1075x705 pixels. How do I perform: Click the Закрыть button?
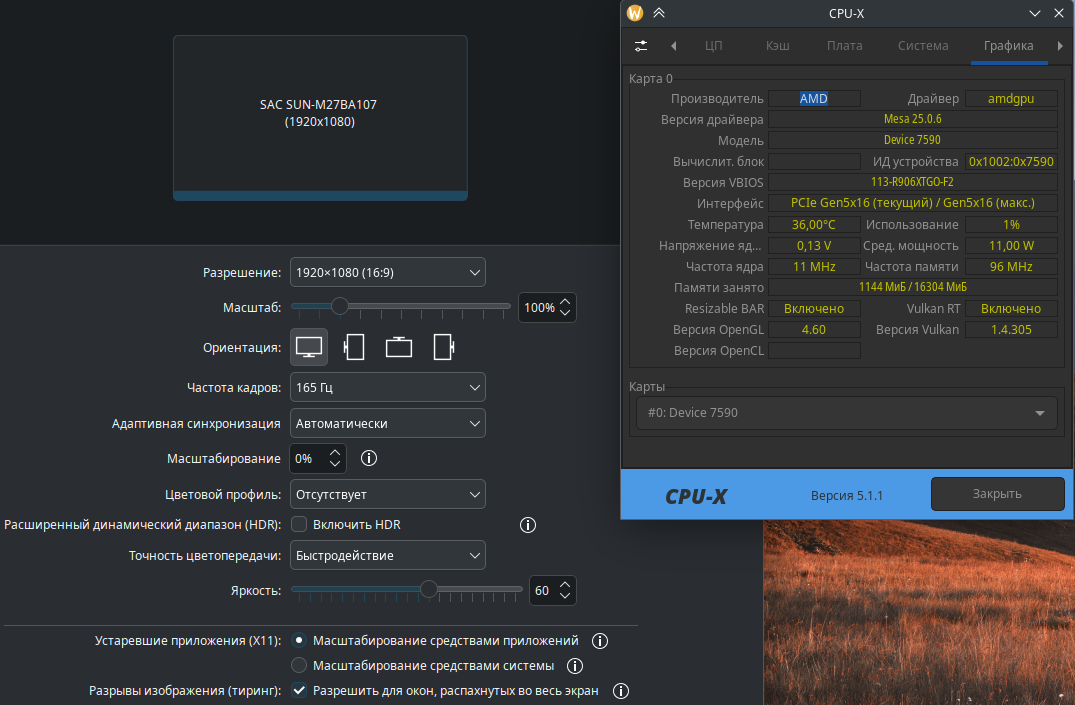[x=996, y=494]
